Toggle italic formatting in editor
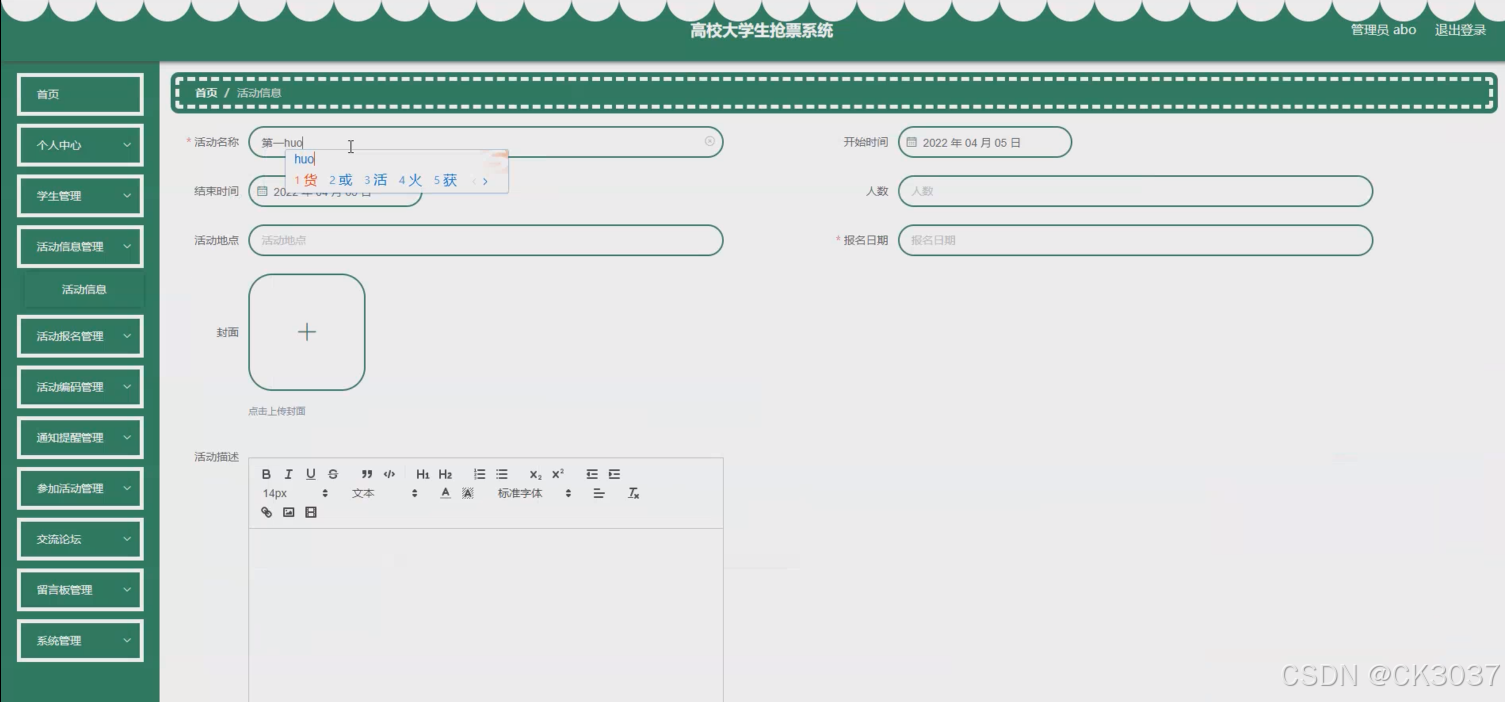 (x=288, y=474)
